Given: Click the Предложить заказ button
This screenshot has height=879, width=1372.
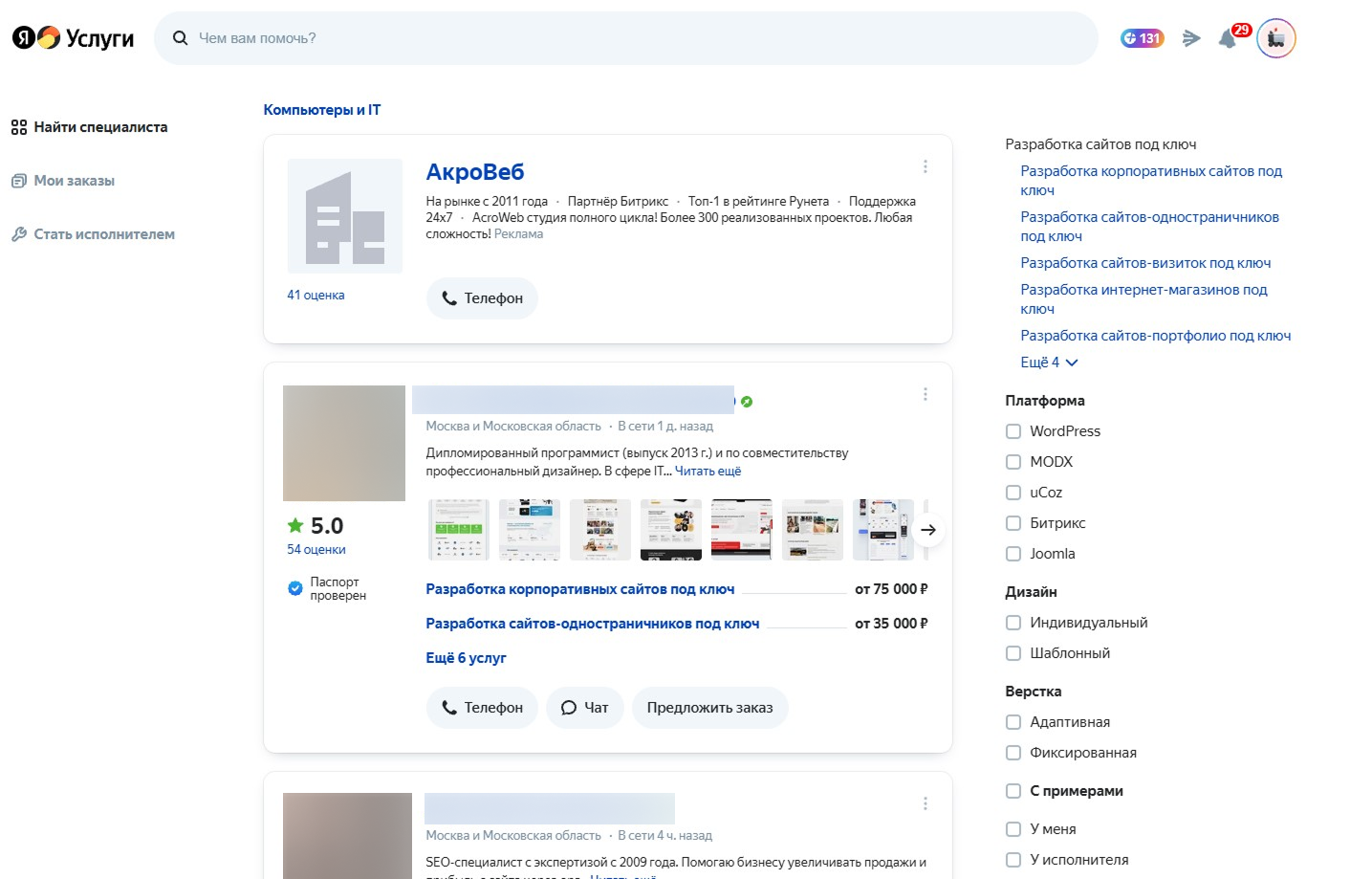Looking at the screenshot, I should pyautogui.click(x=709, y=708).
